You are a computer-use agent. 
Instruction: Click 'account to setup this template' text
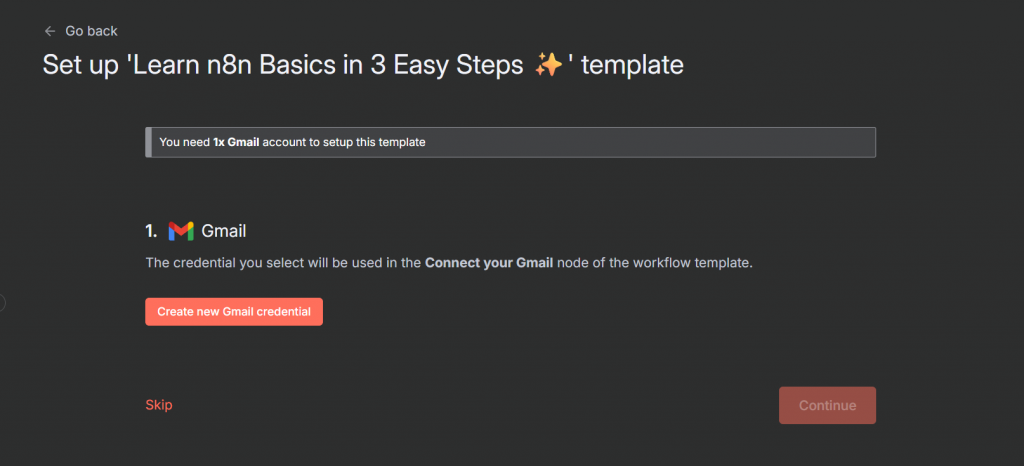(345, 142)
